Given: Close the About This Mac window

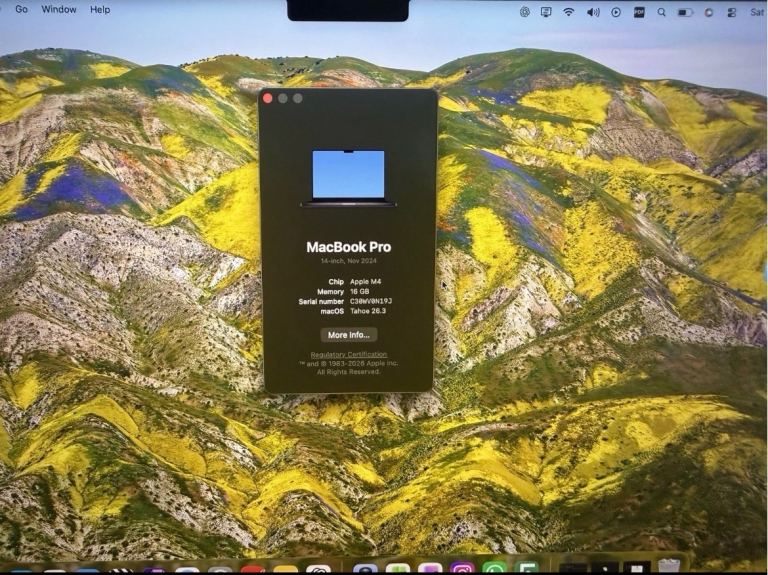Looking at the screenshot, I should 267,98.
